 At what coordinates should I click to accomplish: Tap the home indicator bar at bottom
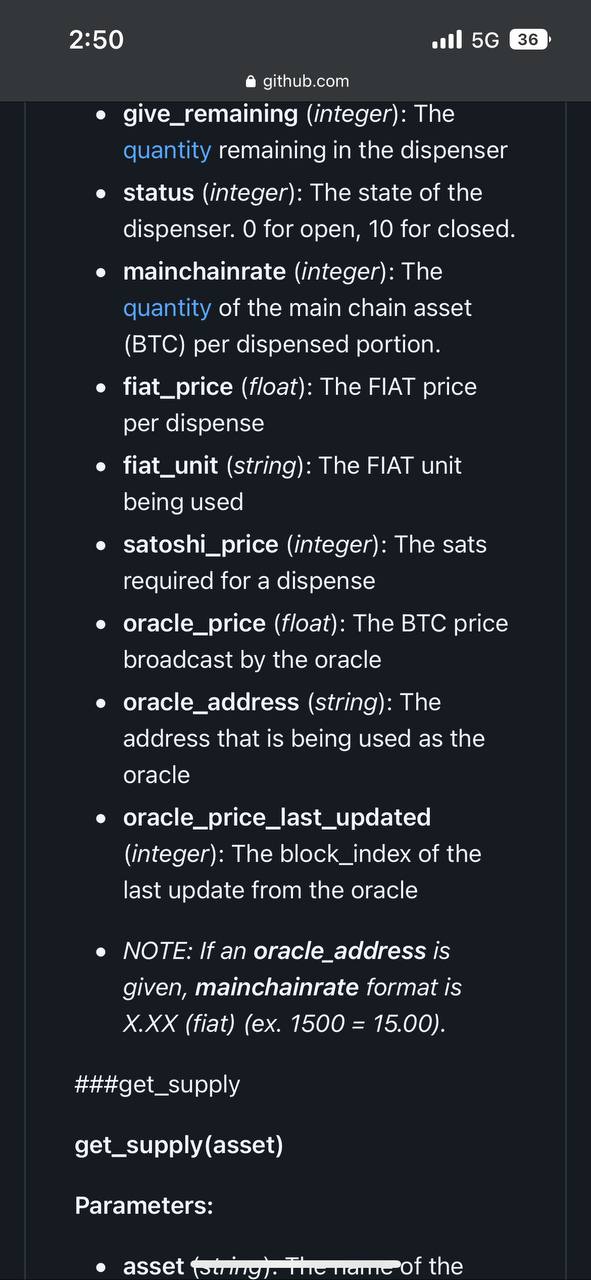coord(296,1265)
